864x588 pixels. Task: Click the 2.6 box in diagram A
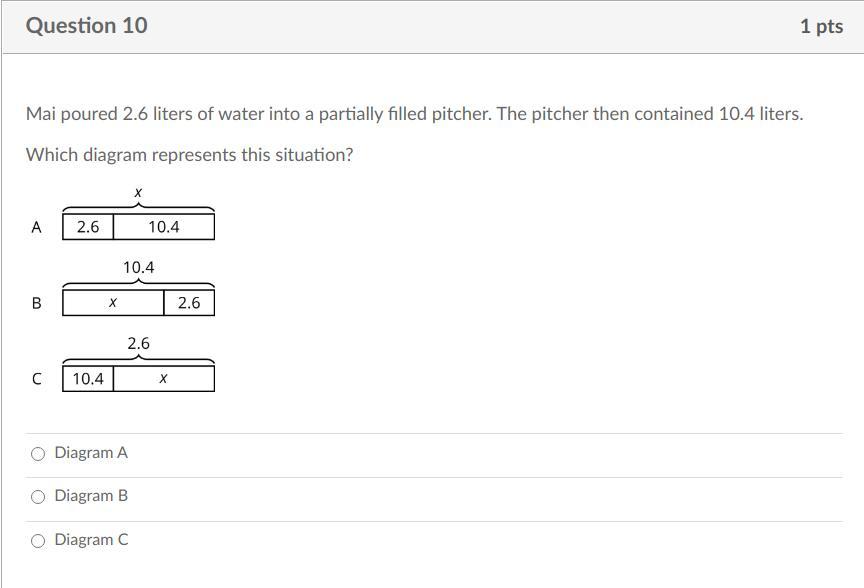(x=88, y=227)
